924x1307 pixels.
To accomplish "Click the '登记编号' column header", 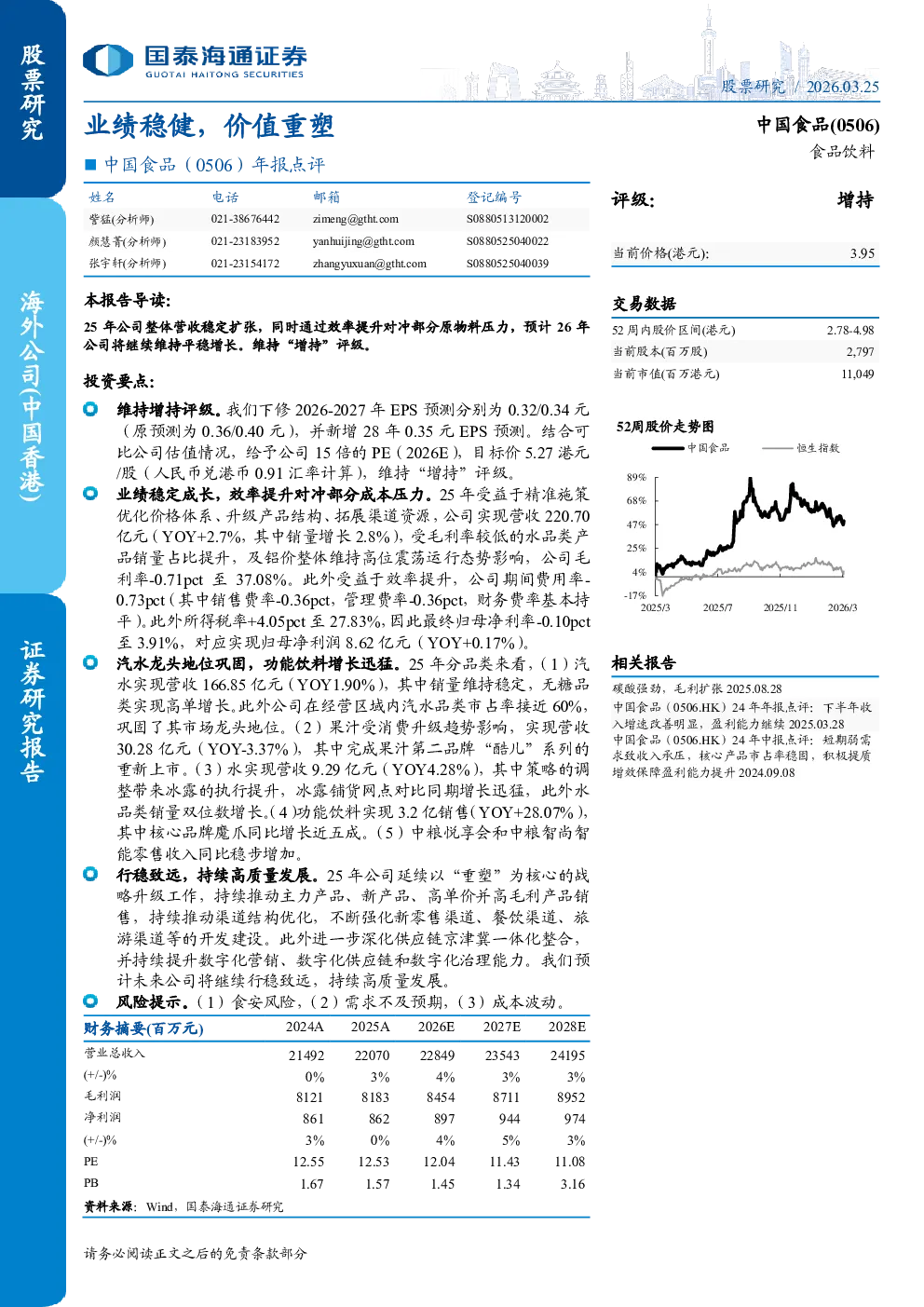I will tap(495, 197).
